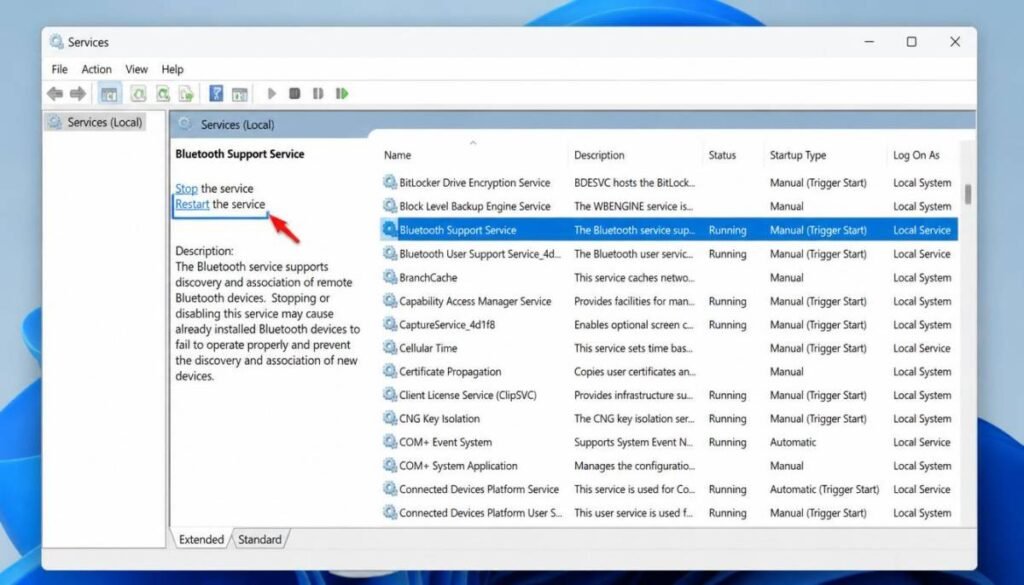Click gear icon of BitLocker Drive Encryption Service
This screenshot has height=585, width=1024.
(390, 183)
